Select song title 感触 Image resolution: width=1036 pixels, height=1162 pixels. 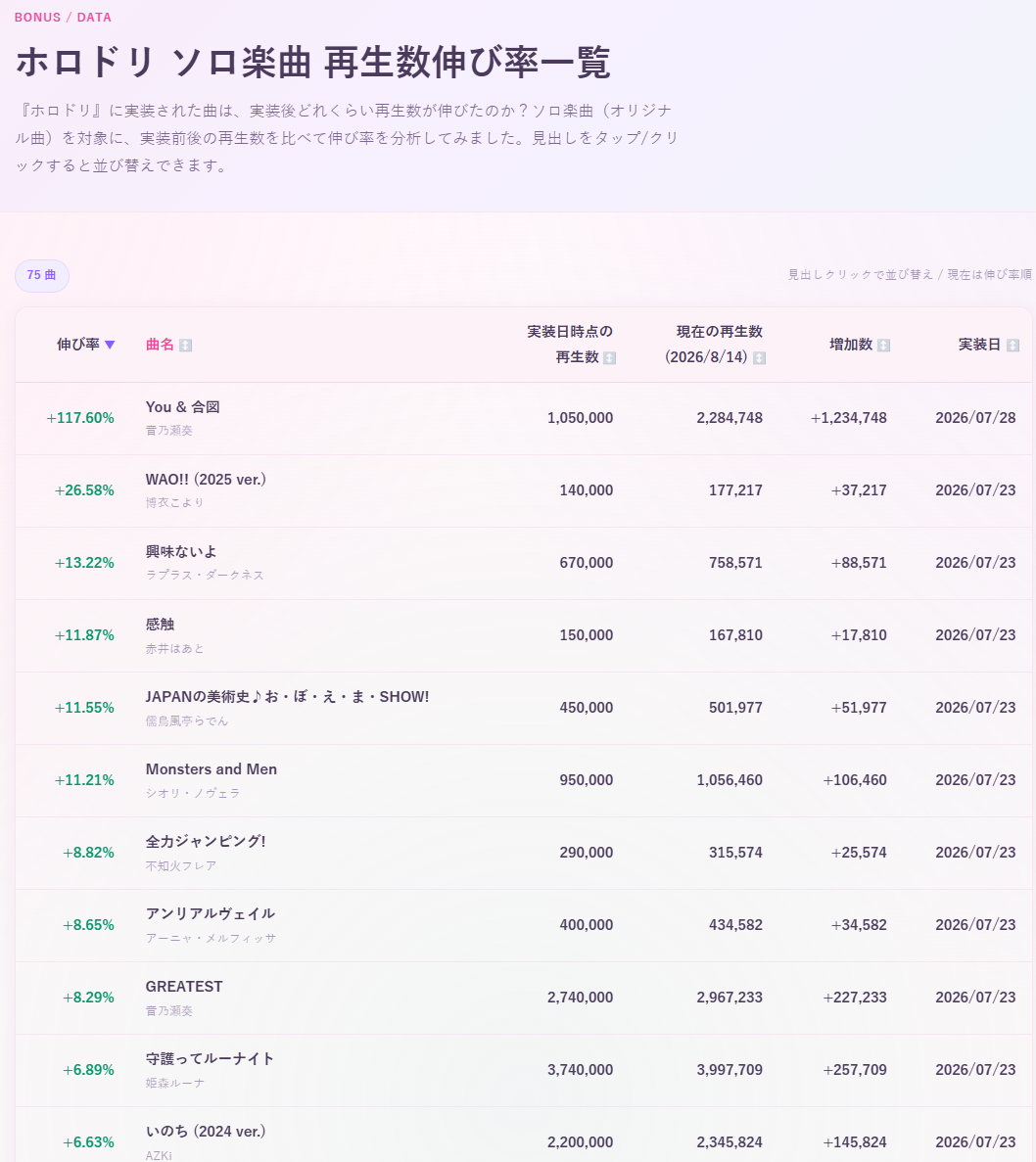pyautogui.click(x=160, y=625)
